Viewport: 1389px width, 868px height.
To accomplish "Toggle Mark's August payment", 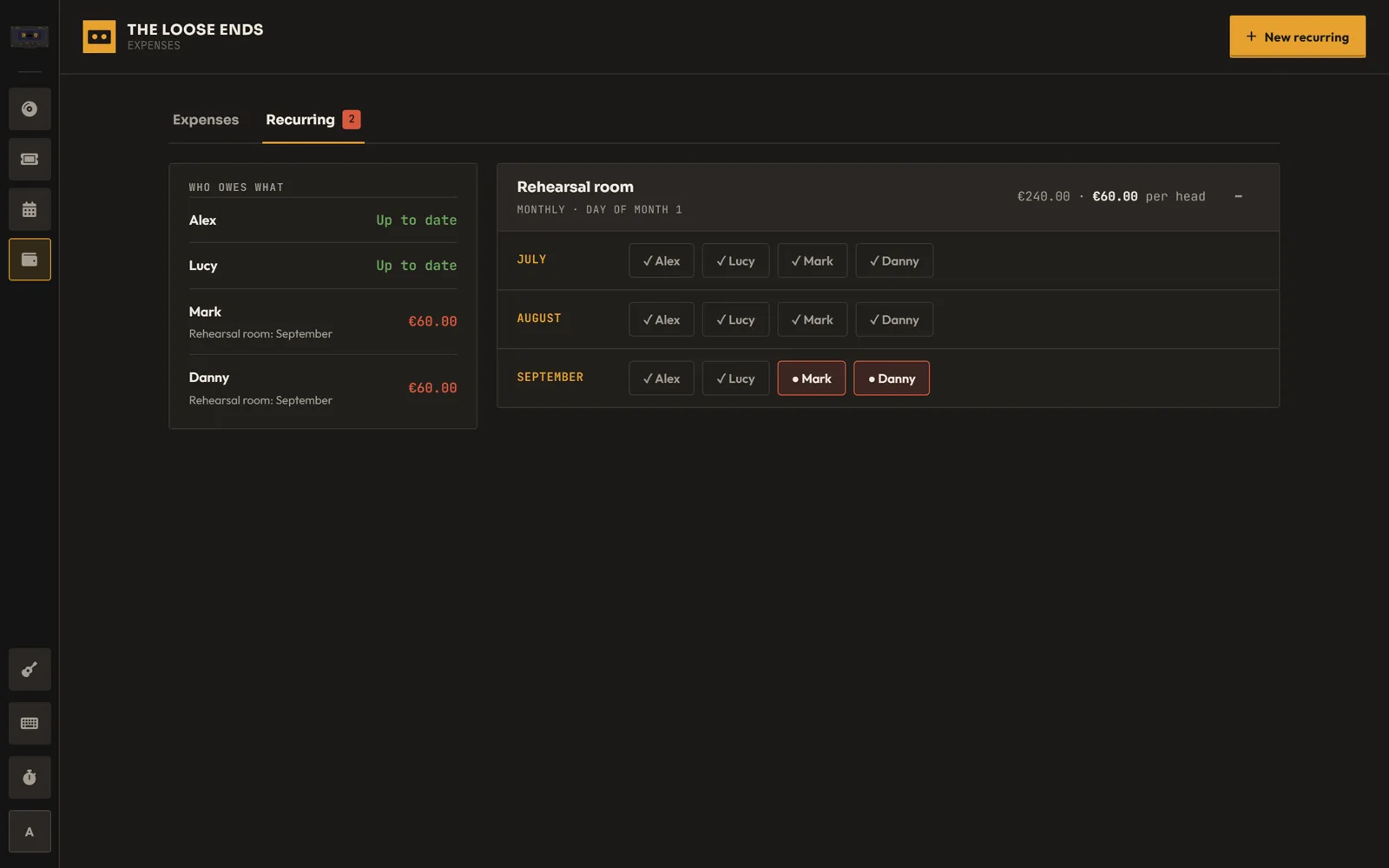I will click(x=813, y=319).
